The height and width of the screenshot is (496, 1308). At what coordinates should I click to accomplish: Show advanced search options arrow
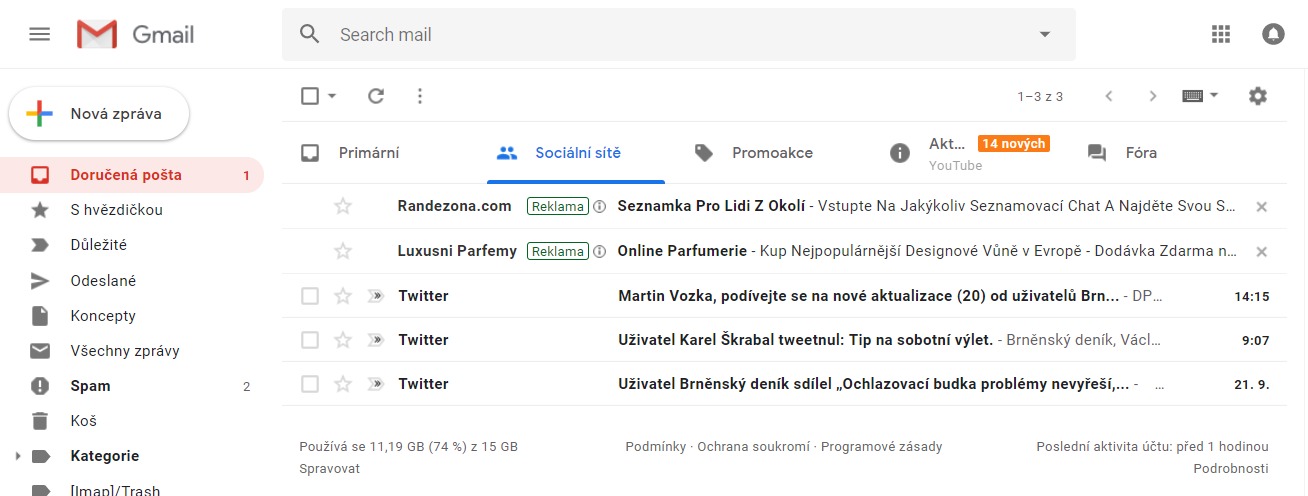(1045, 34)
